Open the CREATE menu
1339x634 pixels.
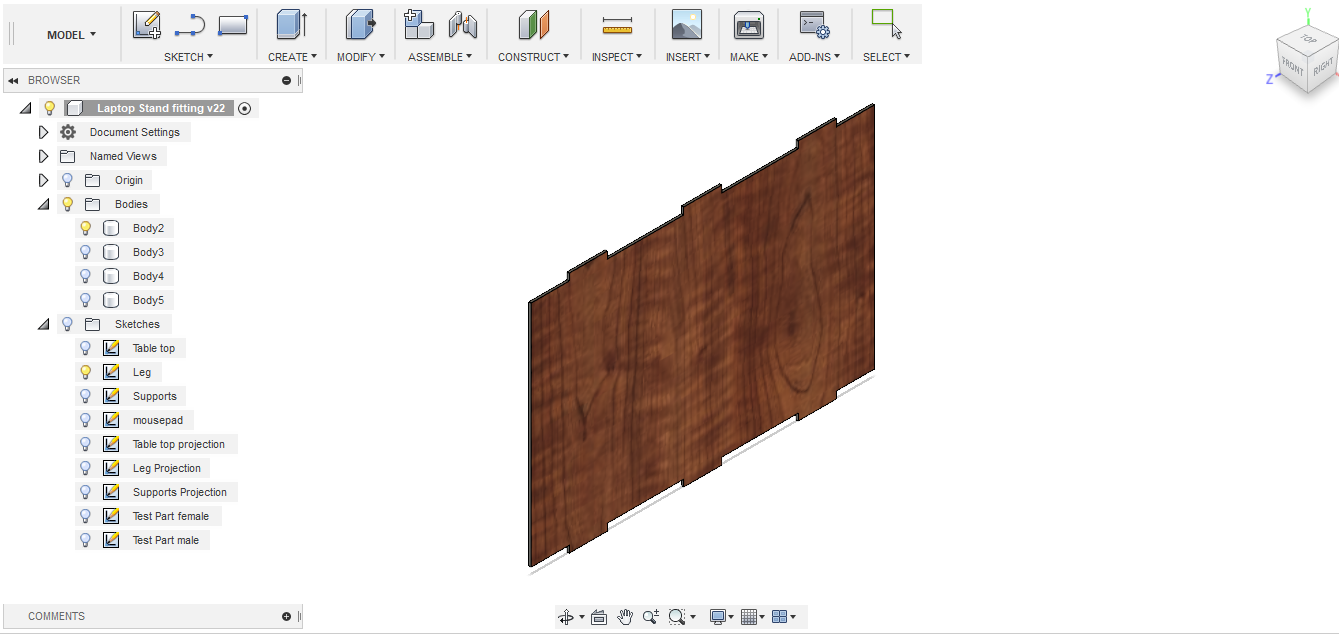292,57
